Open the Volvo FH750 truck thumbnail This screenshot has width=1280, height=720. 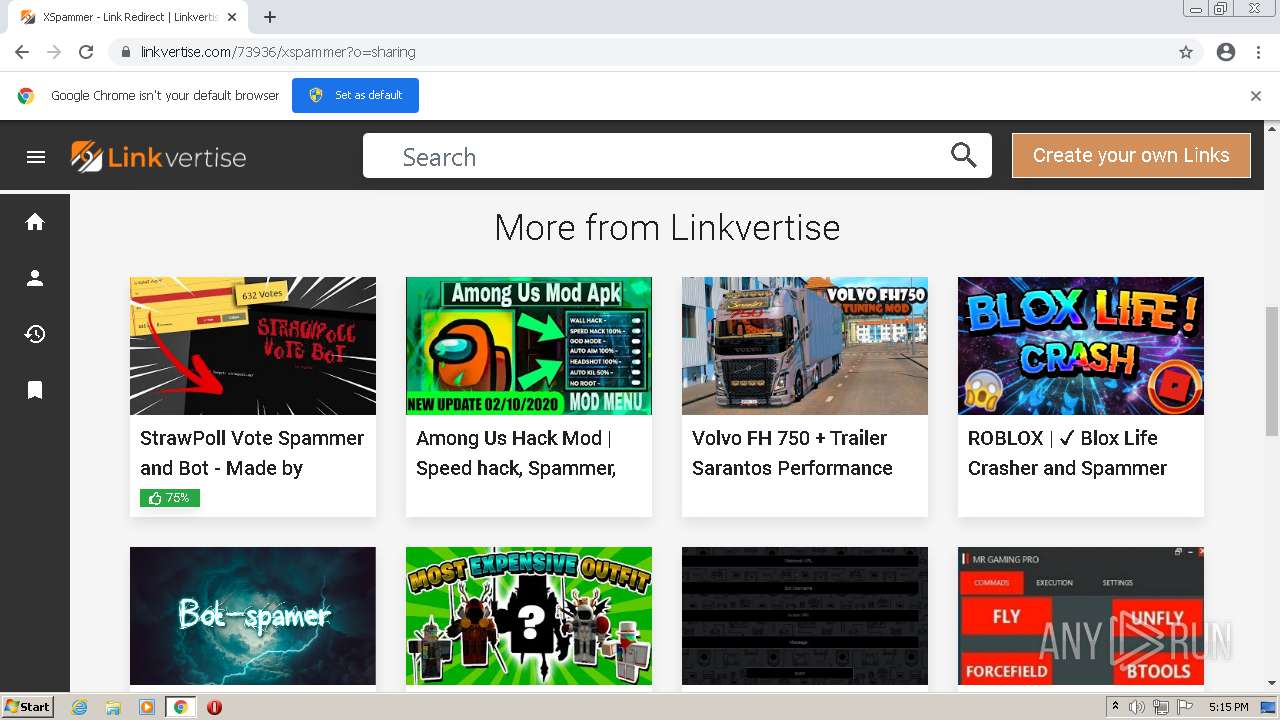[805, 346]
